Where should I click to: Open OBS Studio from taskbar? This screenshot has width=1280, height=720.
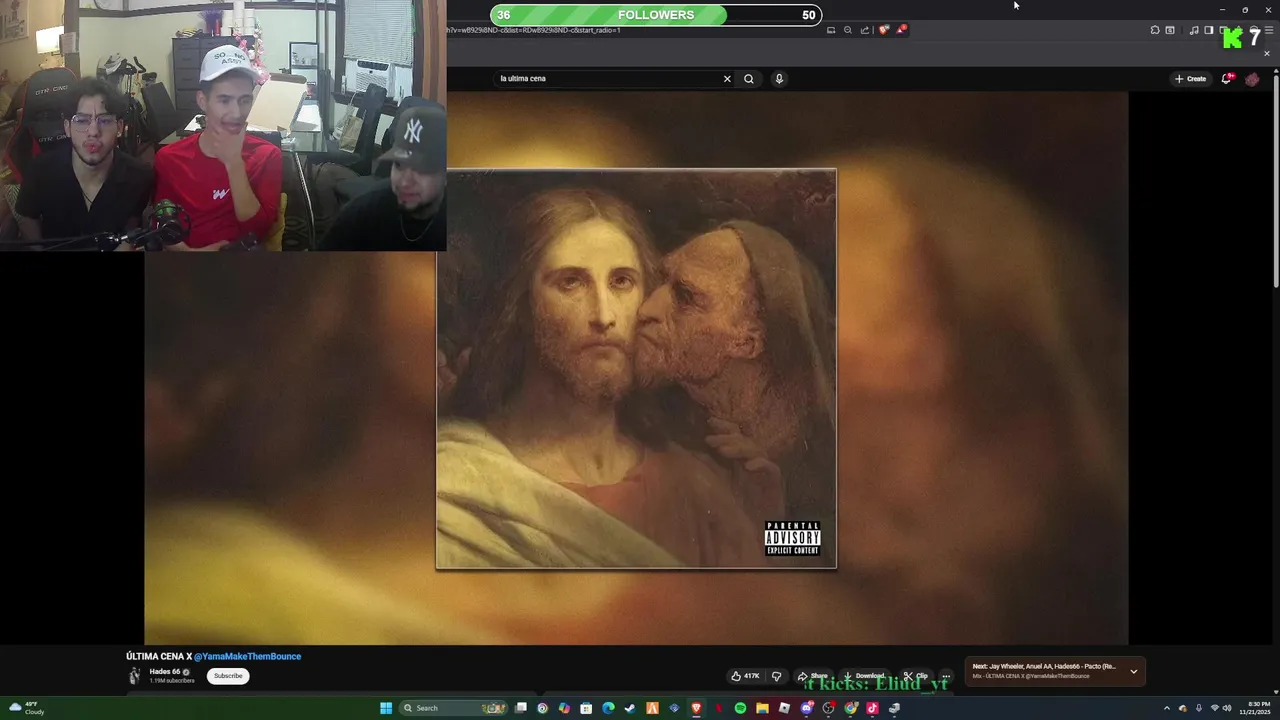[x=828, y=708]
